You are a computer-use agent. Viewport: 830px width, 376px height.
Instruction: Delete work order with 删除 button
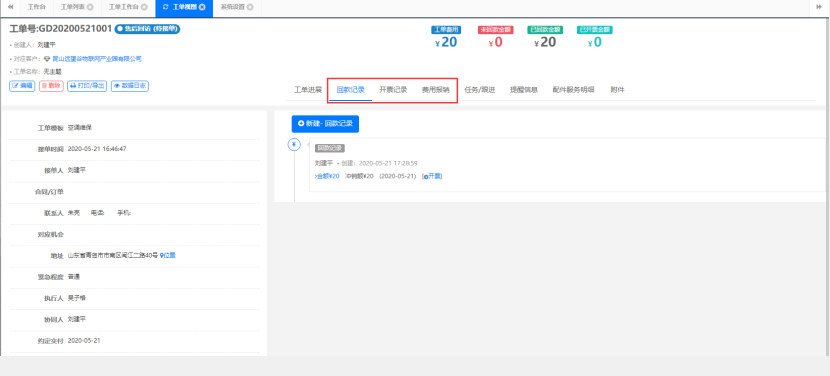coord(51,86)
